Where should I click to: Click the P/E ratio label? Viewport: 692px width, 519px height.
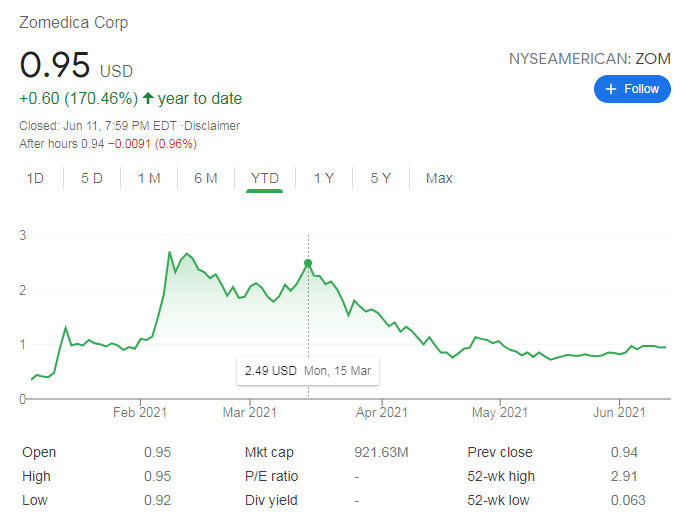(x=271, y=476)
